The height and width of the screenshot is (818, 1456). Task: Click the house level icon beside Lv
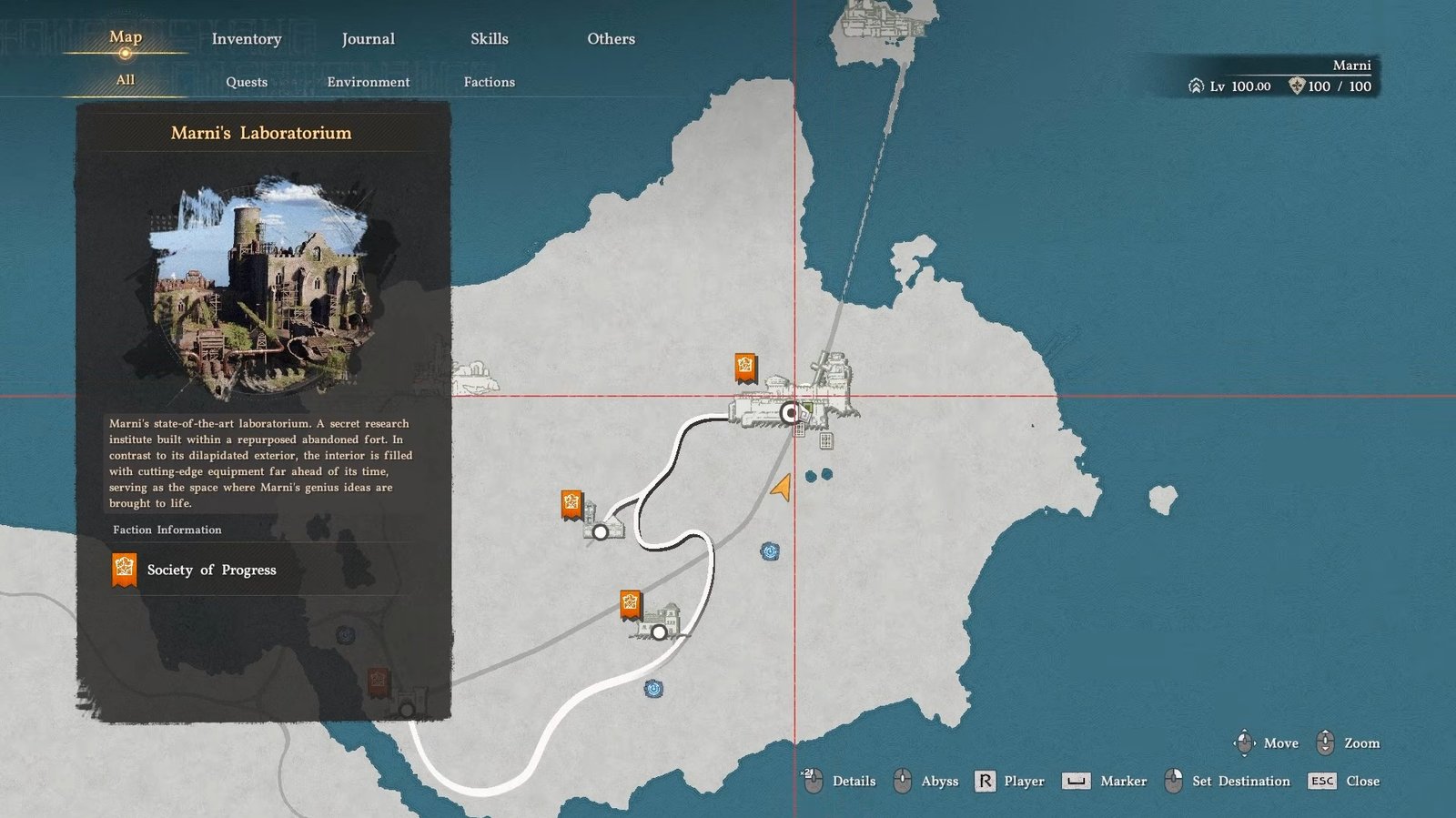click(x=1196, y=86)
